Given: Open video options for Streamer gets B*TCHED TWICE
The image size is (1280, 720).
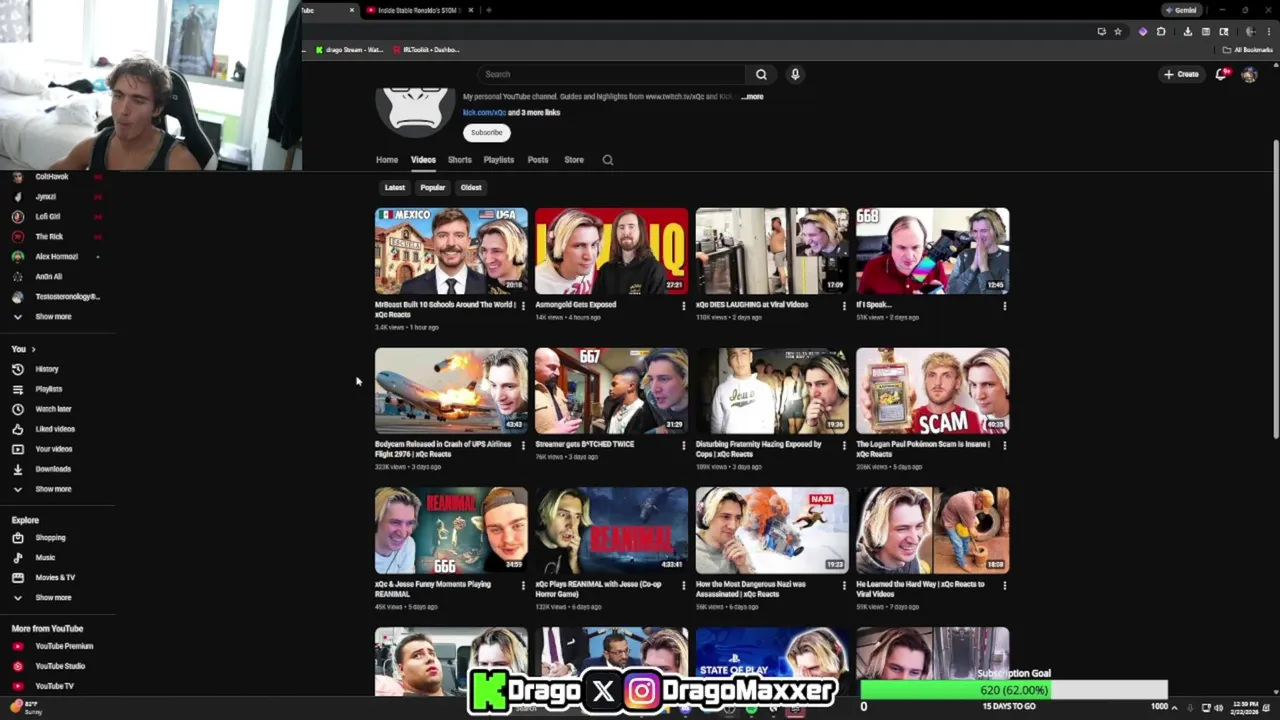Looking at the screenshot, I should [x=684, y=446].
